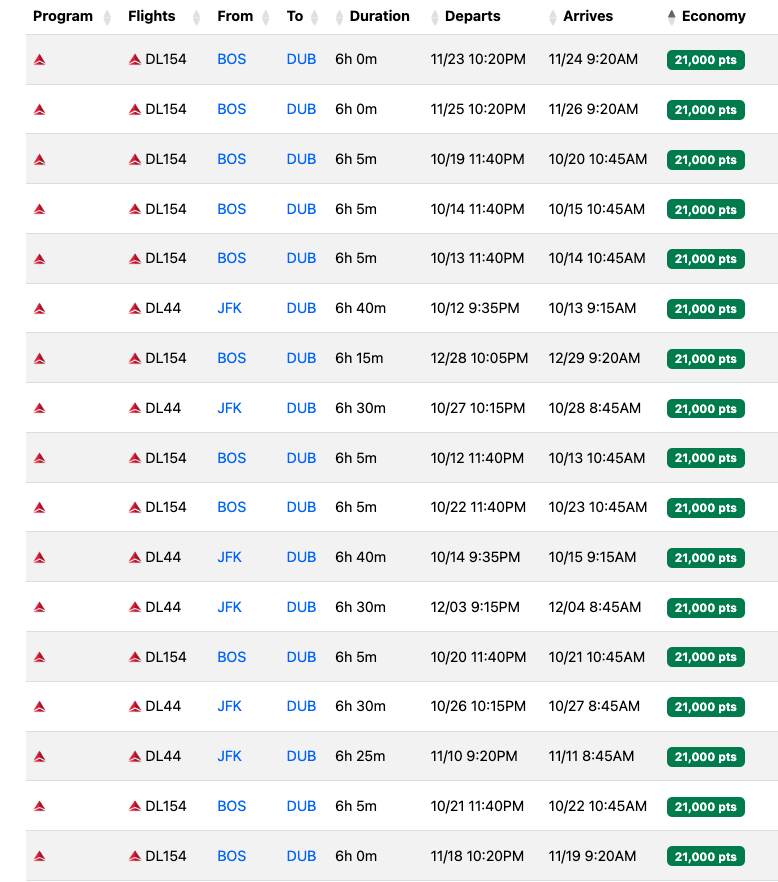
Task: Sort table by Program column
Action: click(x=71, y=17)
